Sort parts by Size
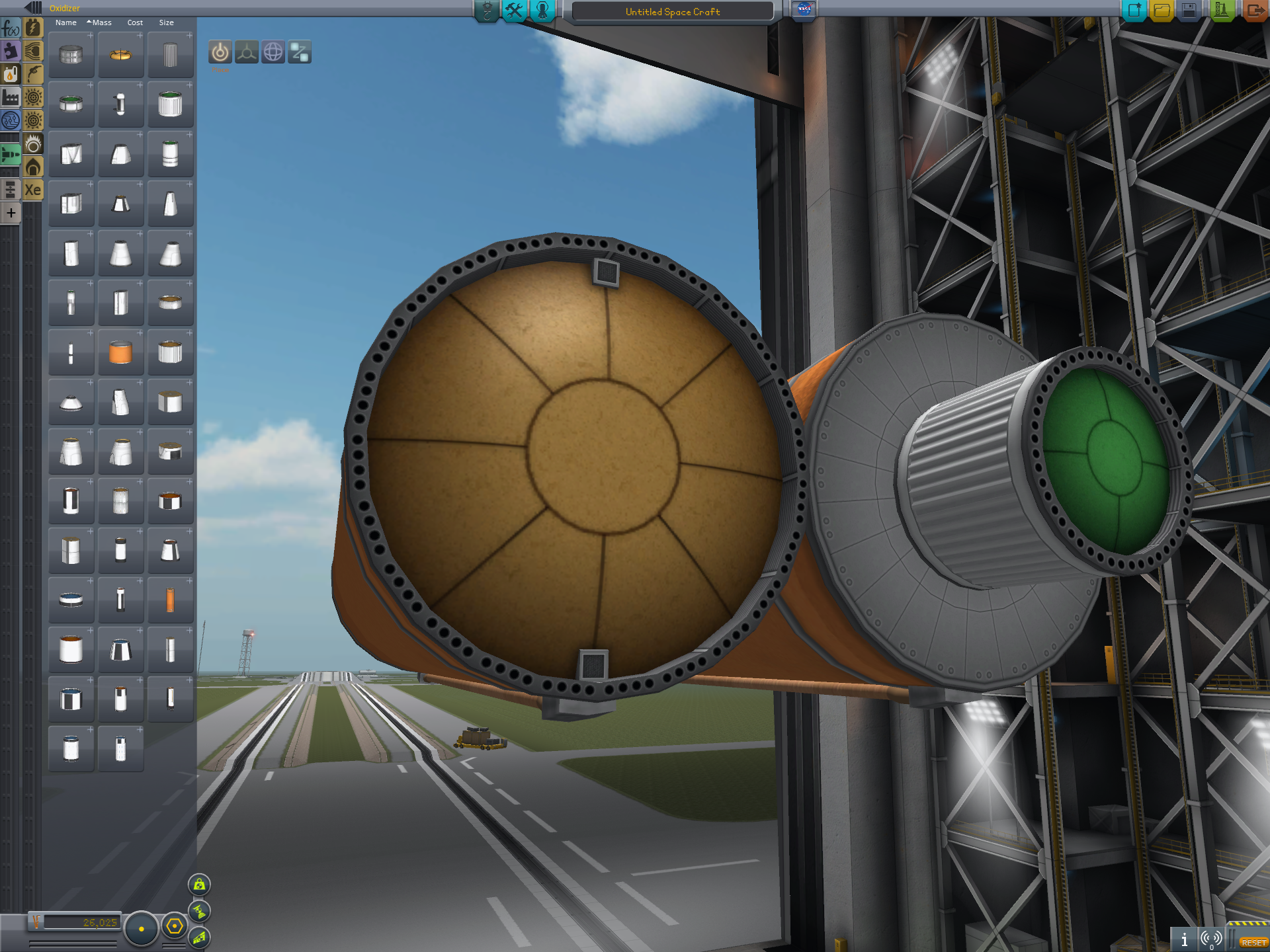 [x=167, y=22]
